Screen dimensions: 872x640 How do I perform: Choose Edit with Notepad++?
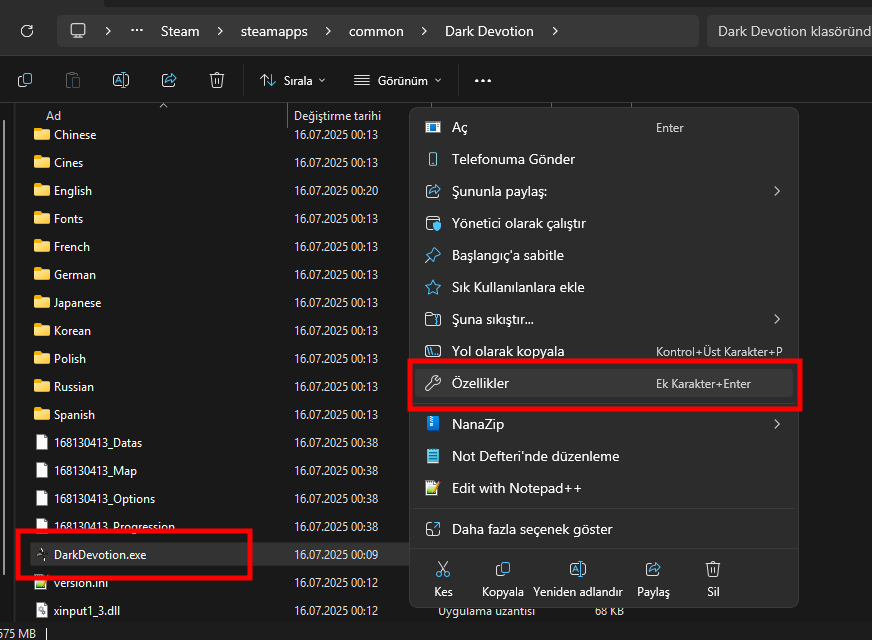click(x=604, y=488)
